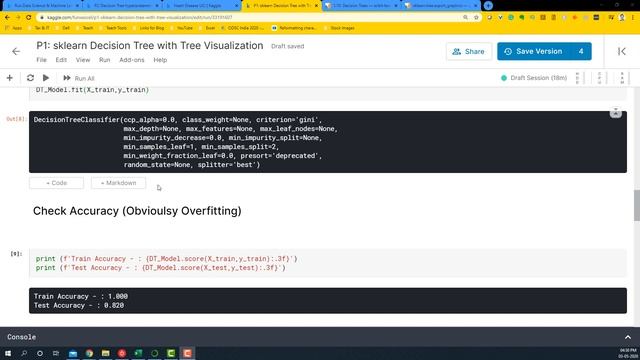Screen dimensions: 640x360
Task: Open the Stock Images bookmark
Action: pyautogui.click(x=340, y=28)
